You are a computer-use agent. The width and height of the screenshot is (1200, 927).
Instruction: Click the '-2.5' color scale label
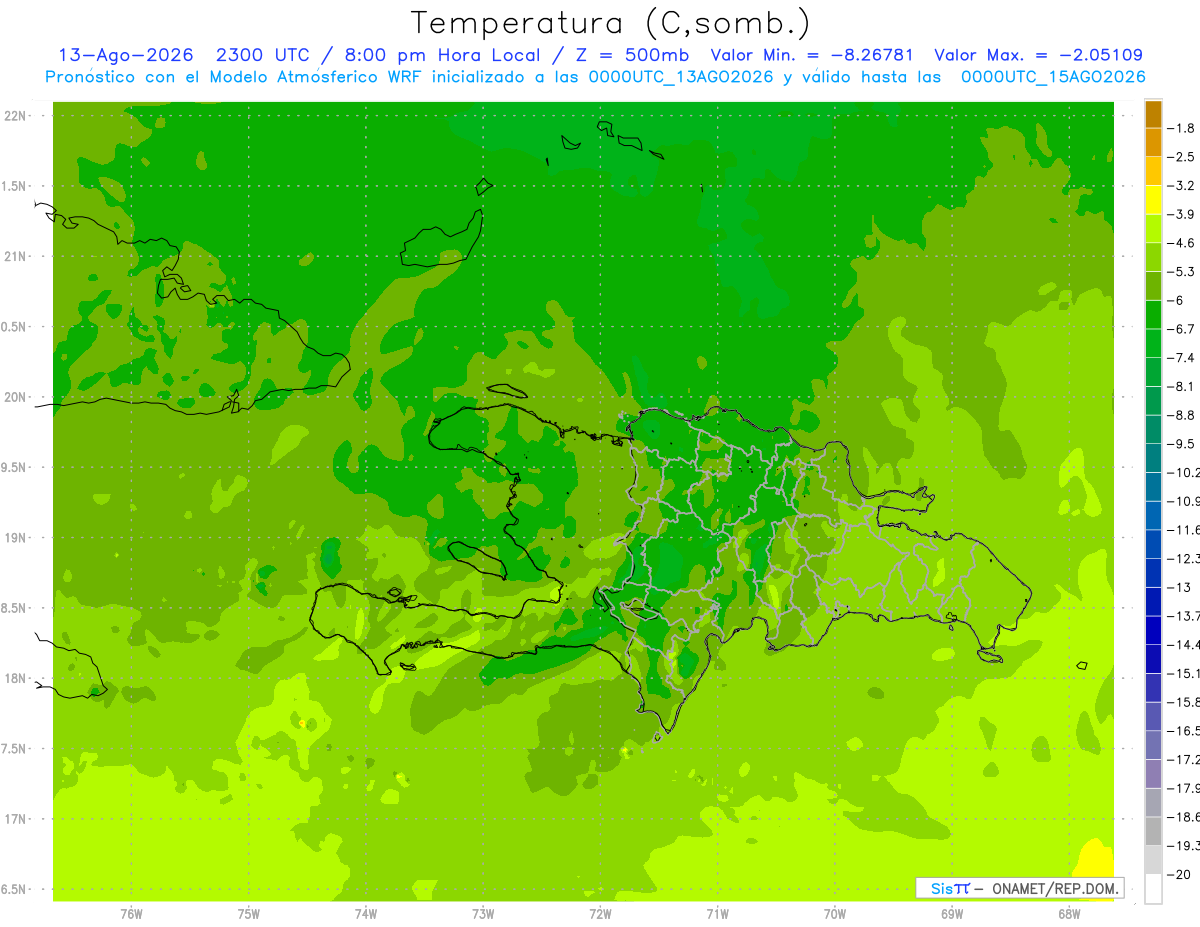[x=1182, y=157]
